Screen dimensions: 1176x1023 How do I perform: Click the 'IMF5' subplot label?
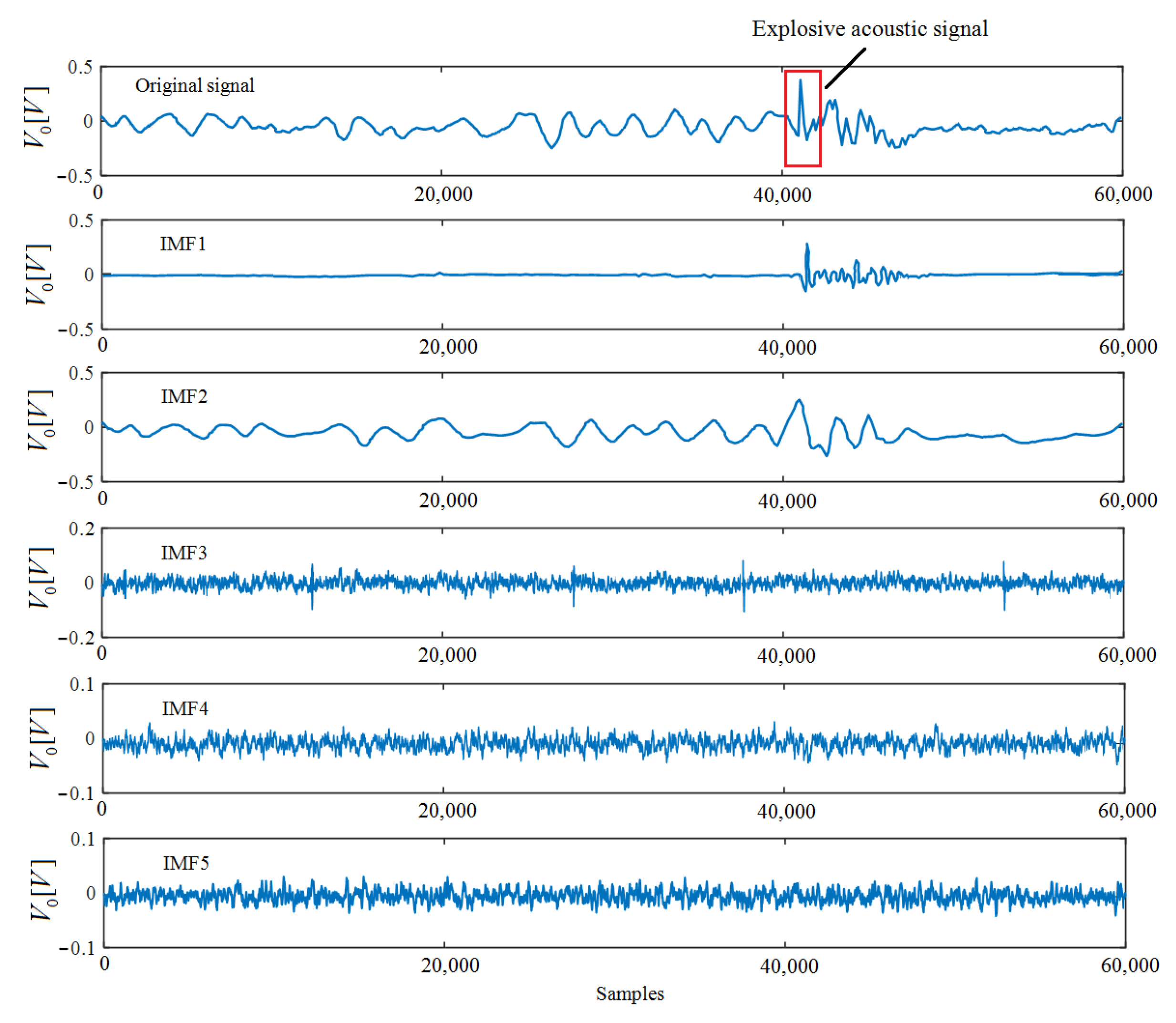186,863
